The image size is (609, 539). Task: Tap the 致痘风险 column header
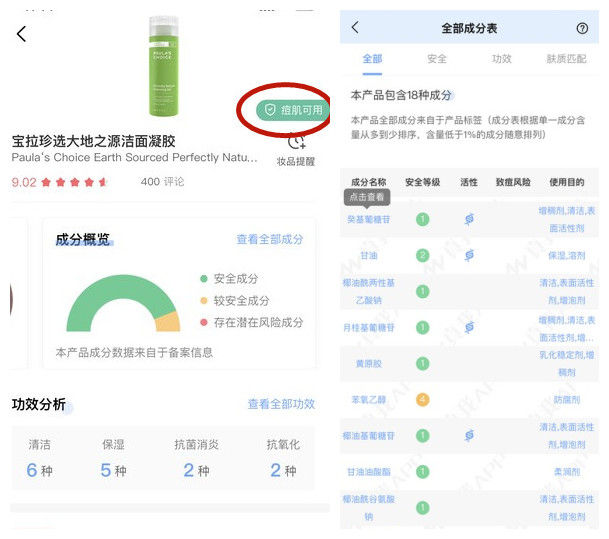pyautogui.click(x=513, y=182)
